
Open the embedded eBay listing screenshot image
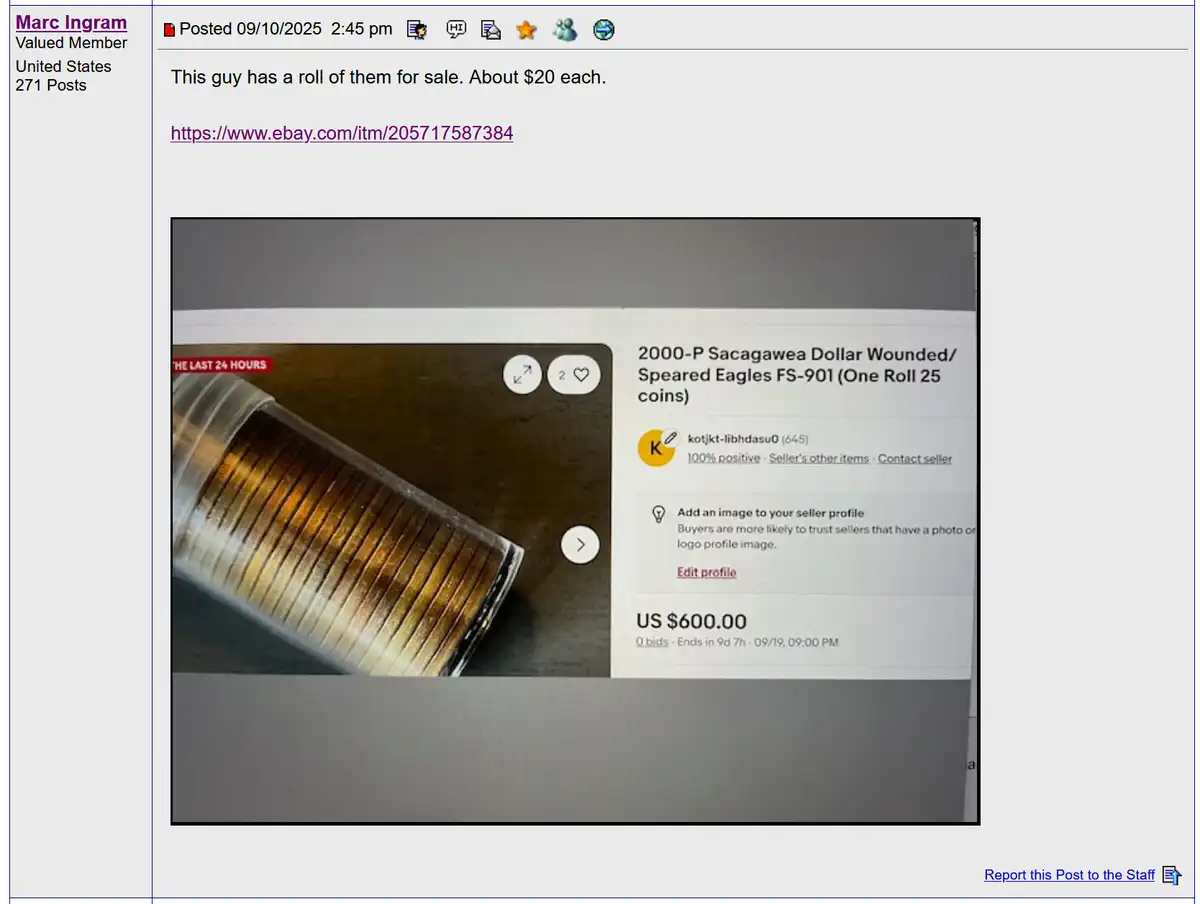[575, 521]
